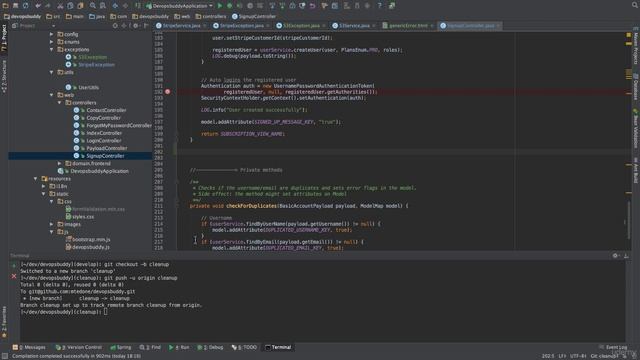
Task: Click the Find magnifier toolbar icon
Action: pos(93,6)
